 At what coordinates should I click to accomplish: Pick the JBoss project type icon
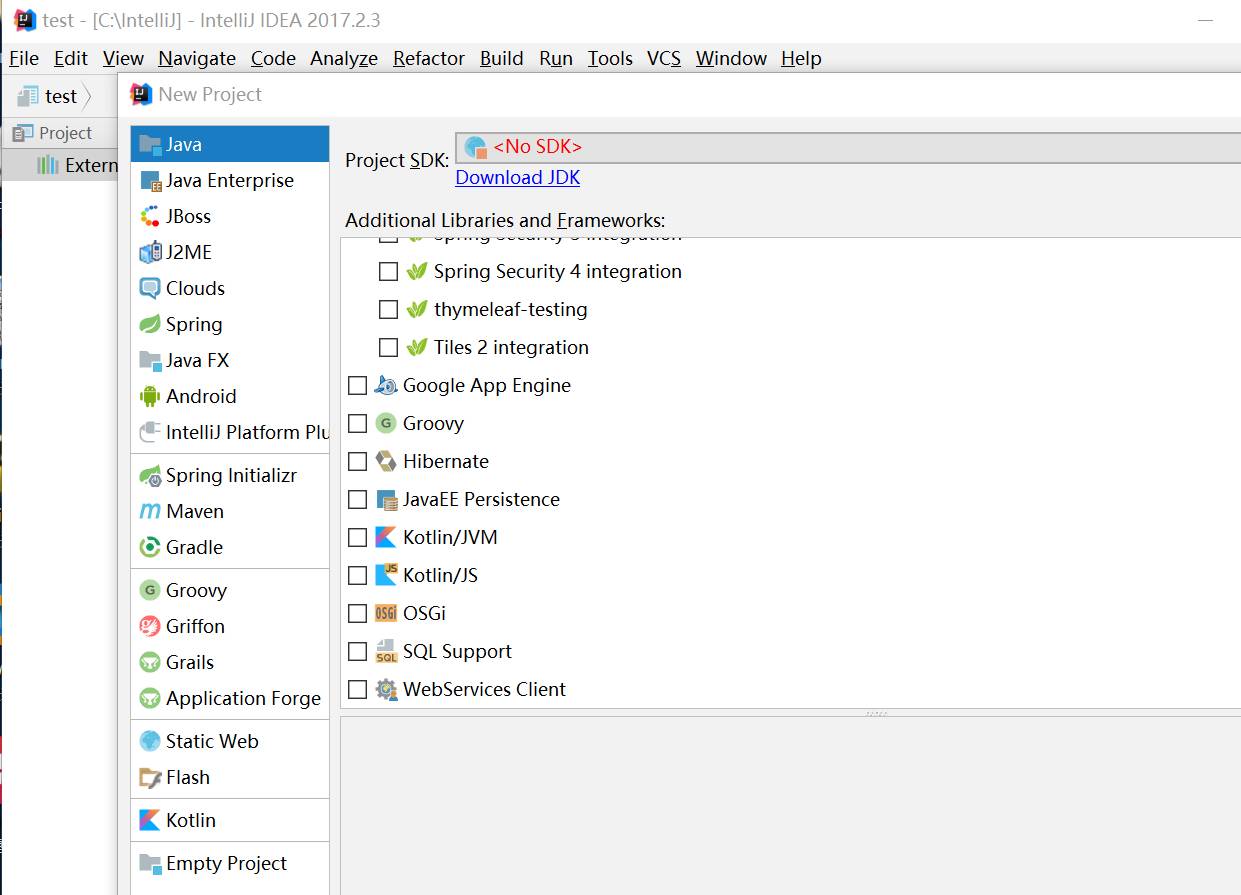(x=150, y=216)
